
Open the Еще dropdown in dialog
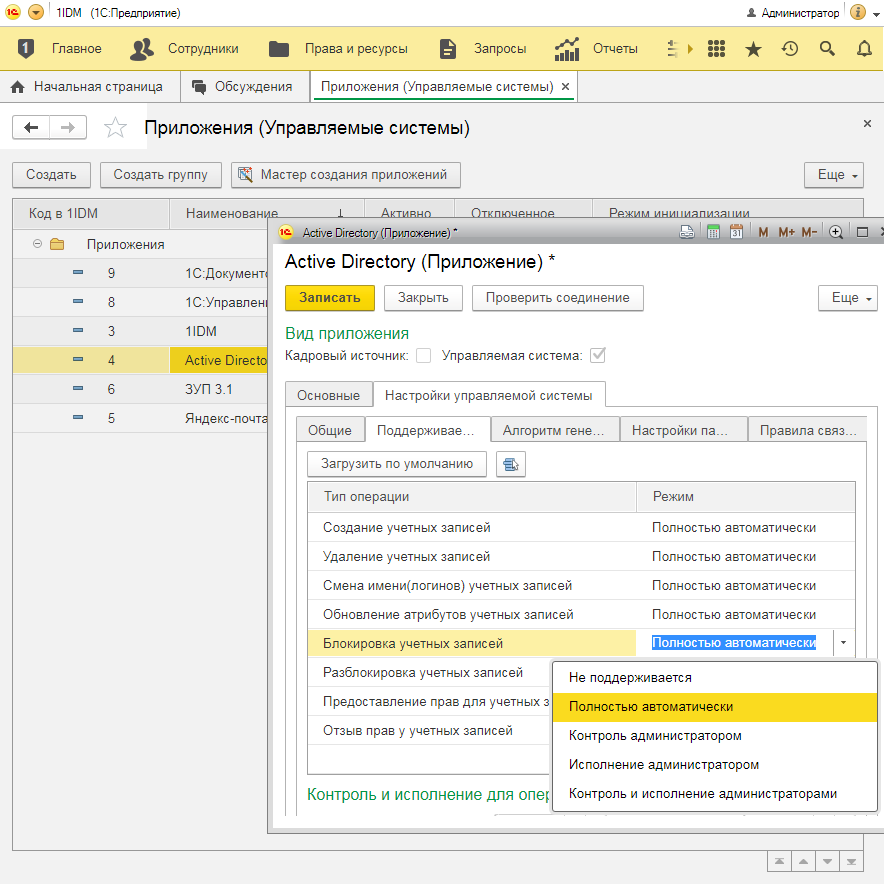846,298
